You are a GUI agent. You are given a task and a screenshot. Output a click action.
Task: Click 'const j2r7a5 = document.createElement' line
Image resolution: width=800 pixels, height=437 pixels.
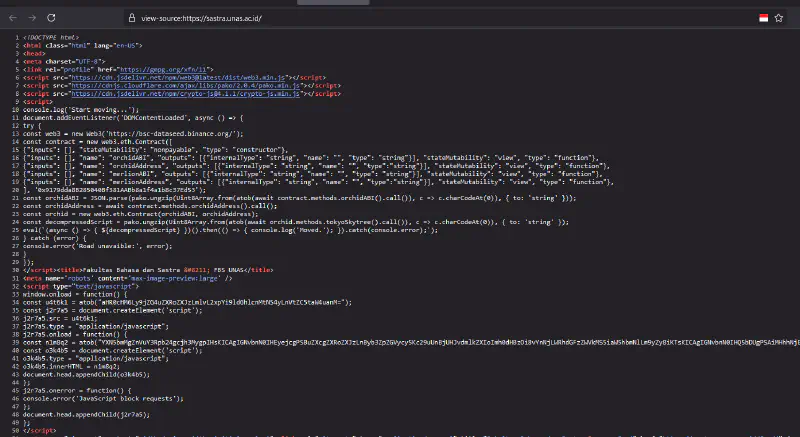coord(112,311)
